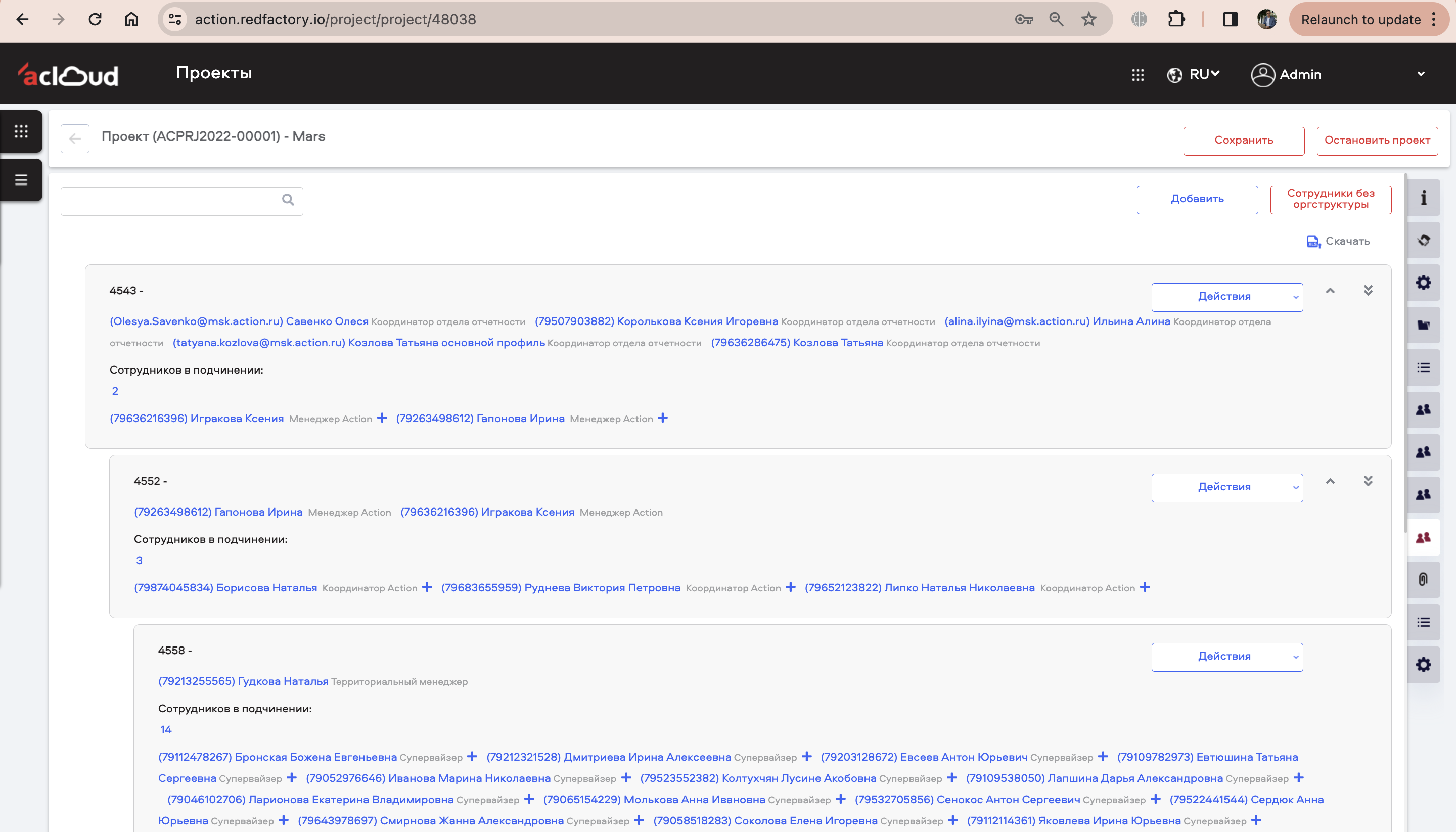Click the list icon below the folder icon
Screen dimensions: 1456x832
(1424, 367)
